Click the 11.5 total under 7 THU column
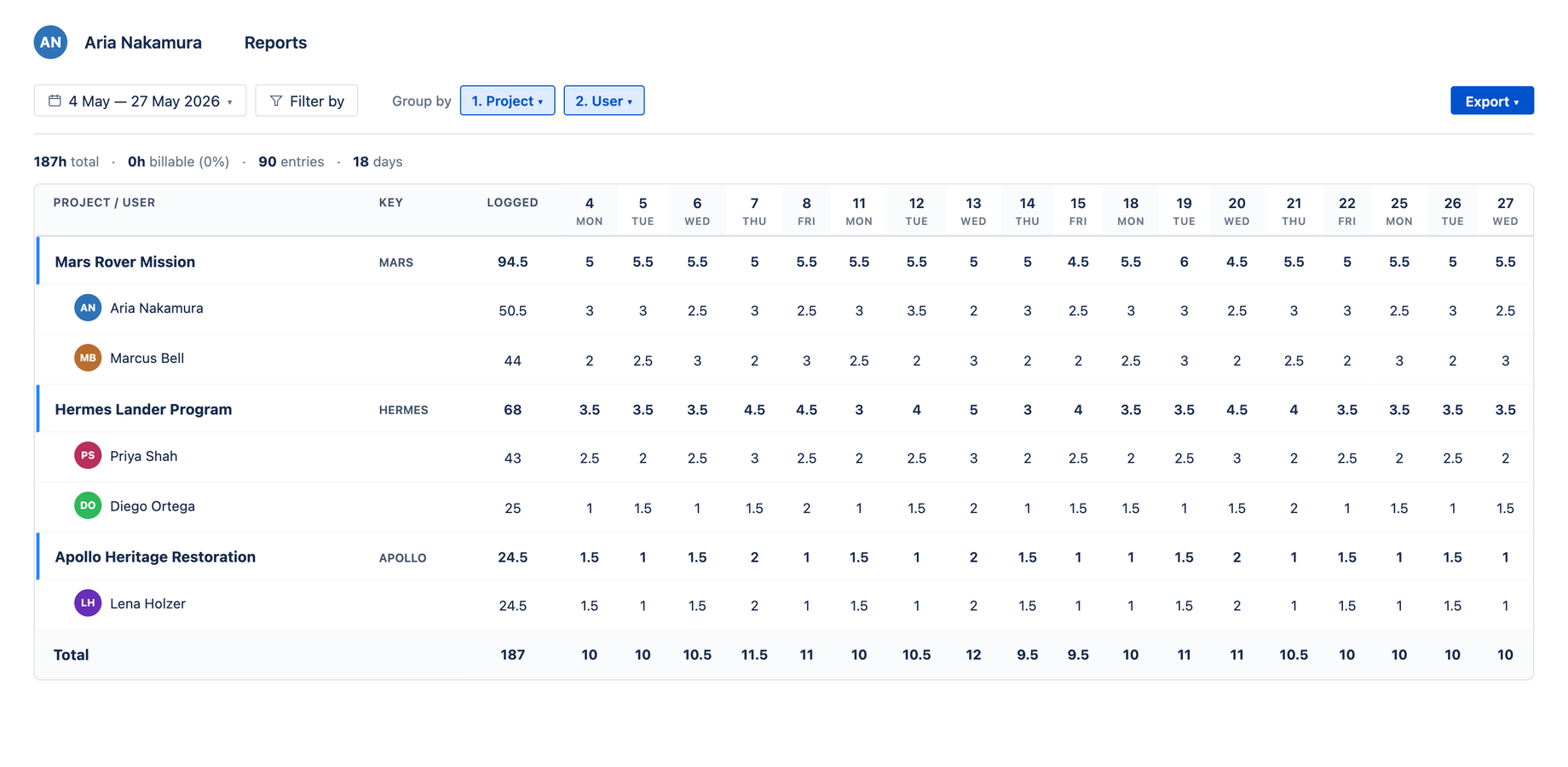 point(754,655)
